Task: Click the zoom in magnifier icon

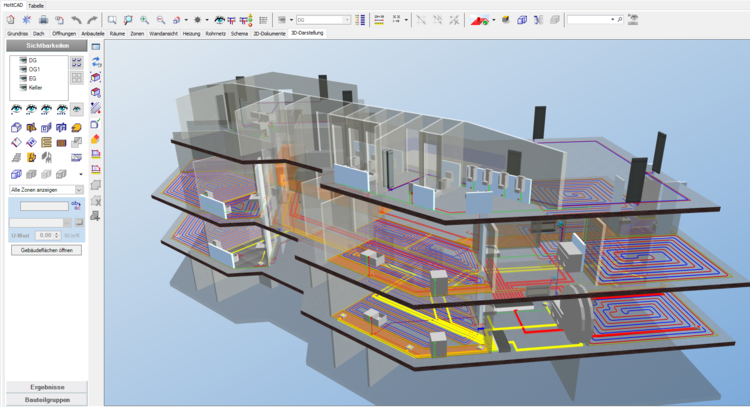Action: [x=145, y=19]
